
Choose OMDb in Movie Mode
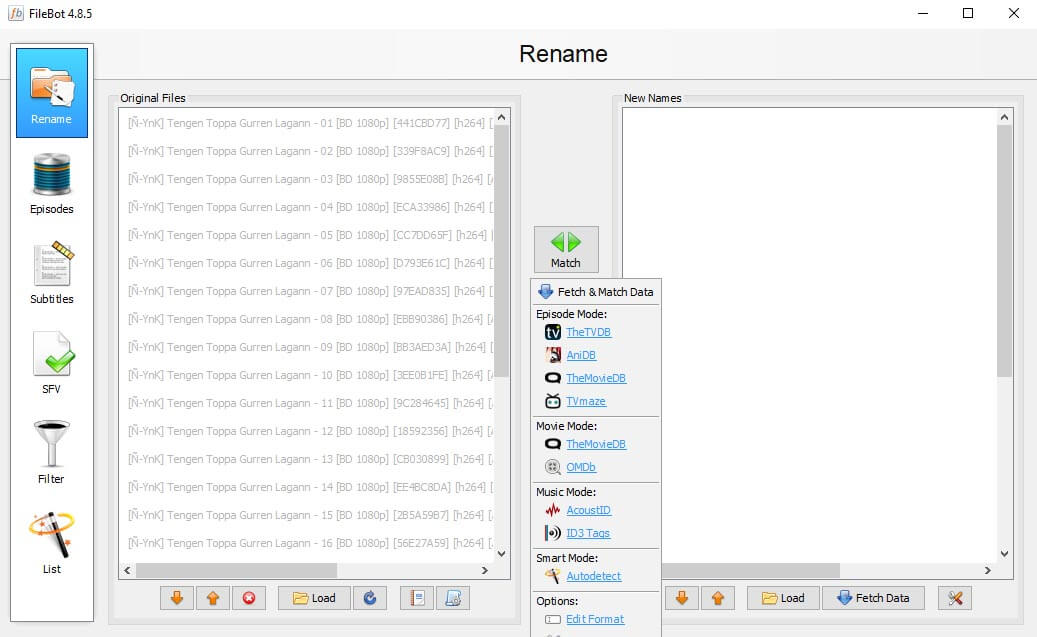click(581, 467)
